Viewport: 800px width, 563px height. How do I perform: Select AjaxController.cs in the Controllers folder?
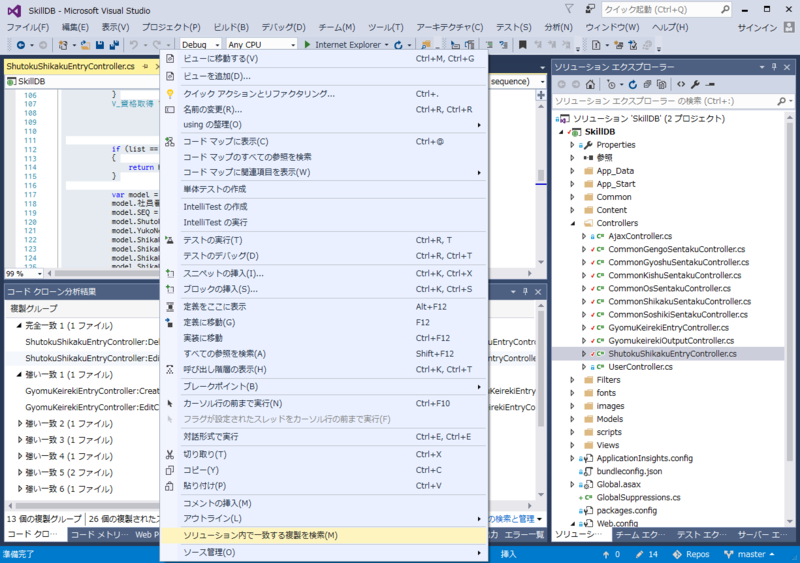pos(640,236)
